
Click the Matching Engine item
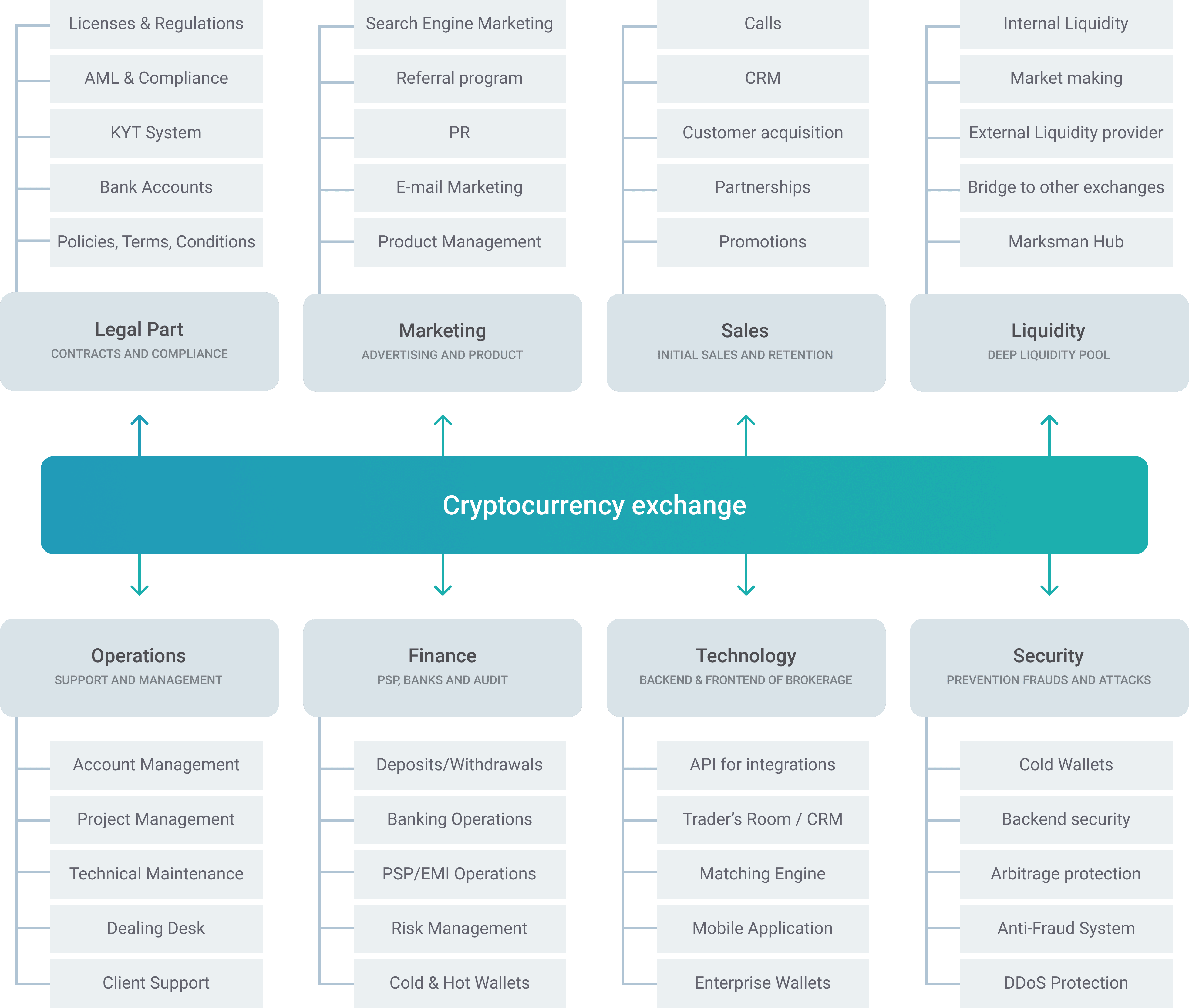tap(763, 874)
